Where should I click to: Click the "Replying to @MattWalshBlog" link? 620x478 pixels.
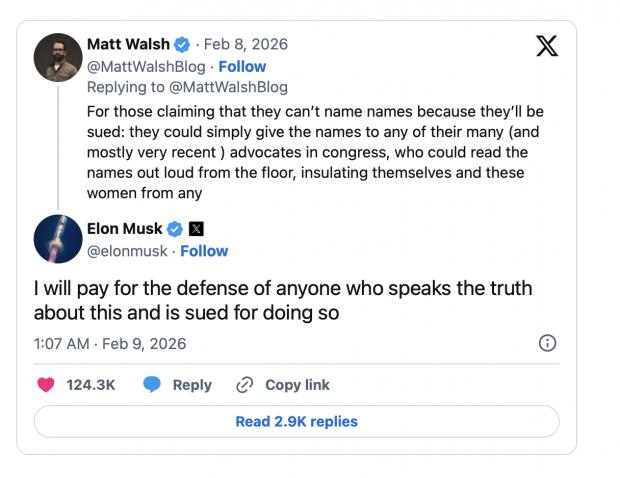(187, 87)
